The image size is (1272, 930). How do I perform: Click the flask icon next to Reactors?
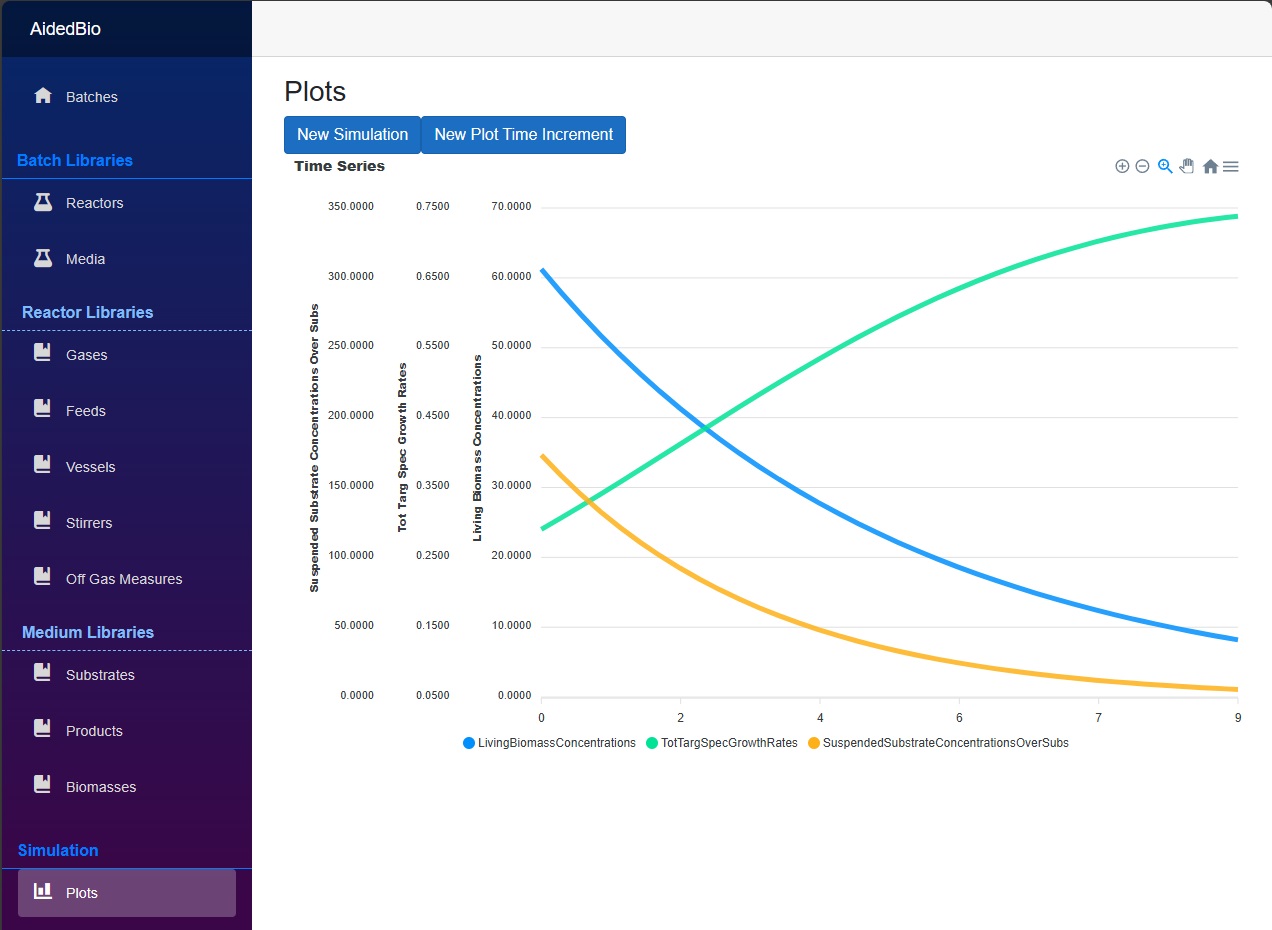pyautogui.click(x=42, y=202)
